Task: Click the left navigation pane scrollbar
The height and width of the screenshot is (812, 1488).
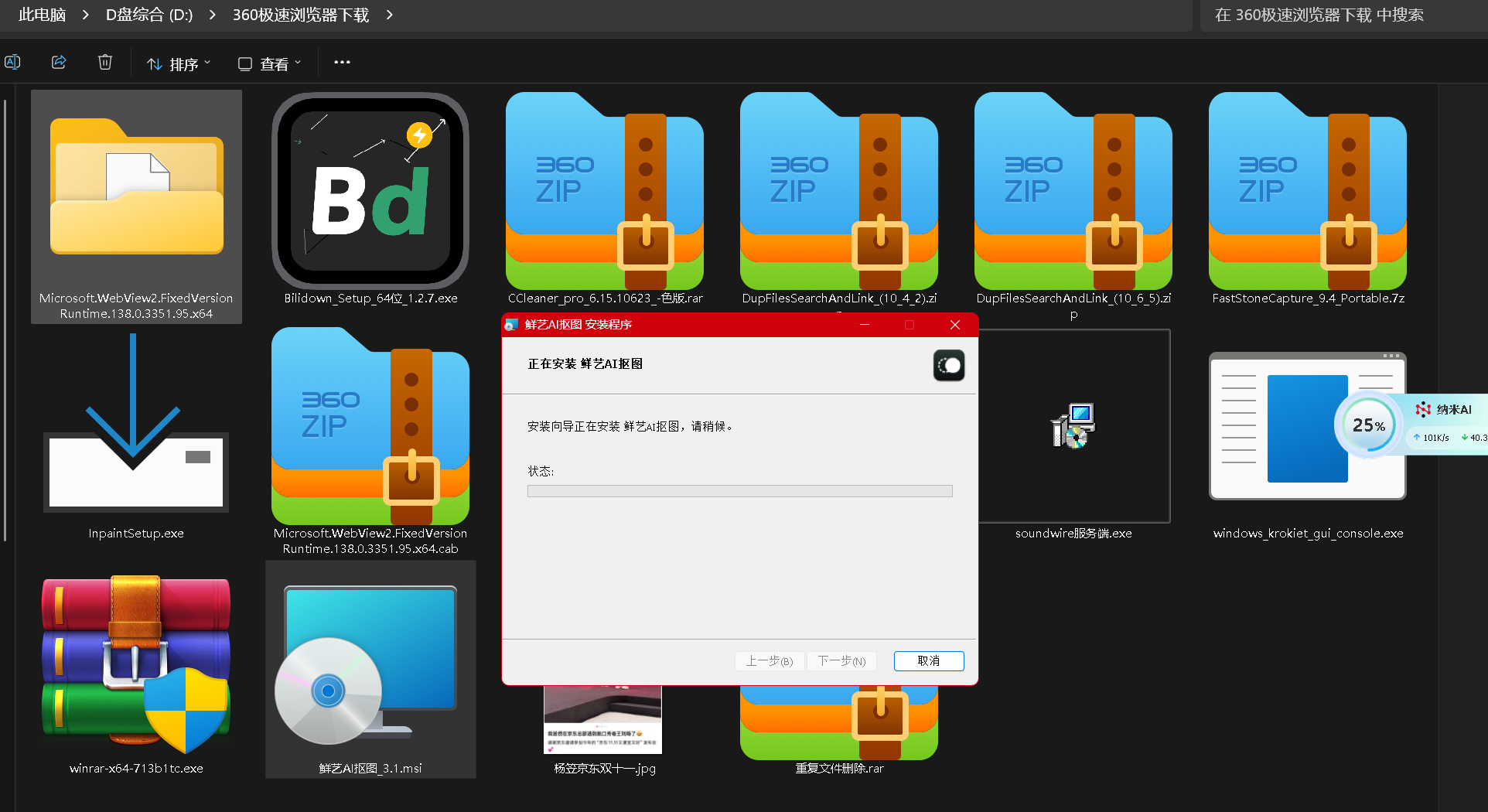Action: pyautogui.click(x=5, y=321)
